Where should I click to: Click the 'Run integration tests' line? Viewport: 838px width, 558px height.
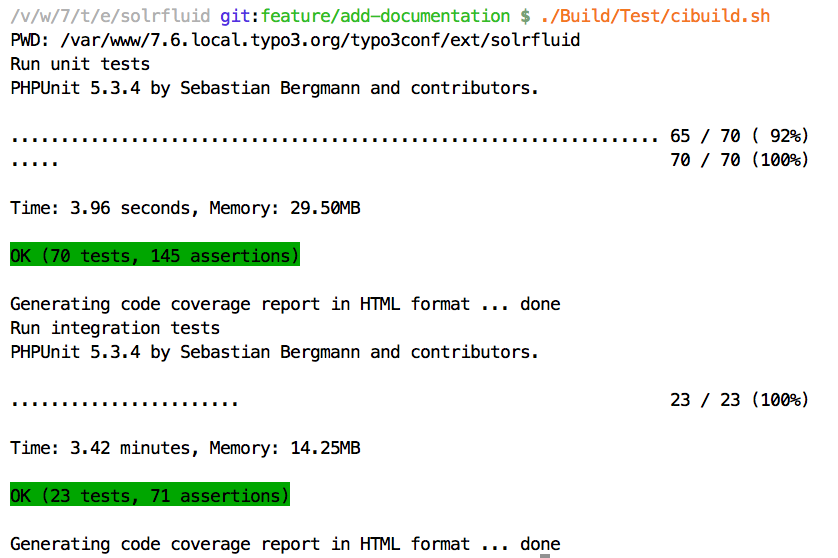(x=115, y=328)
